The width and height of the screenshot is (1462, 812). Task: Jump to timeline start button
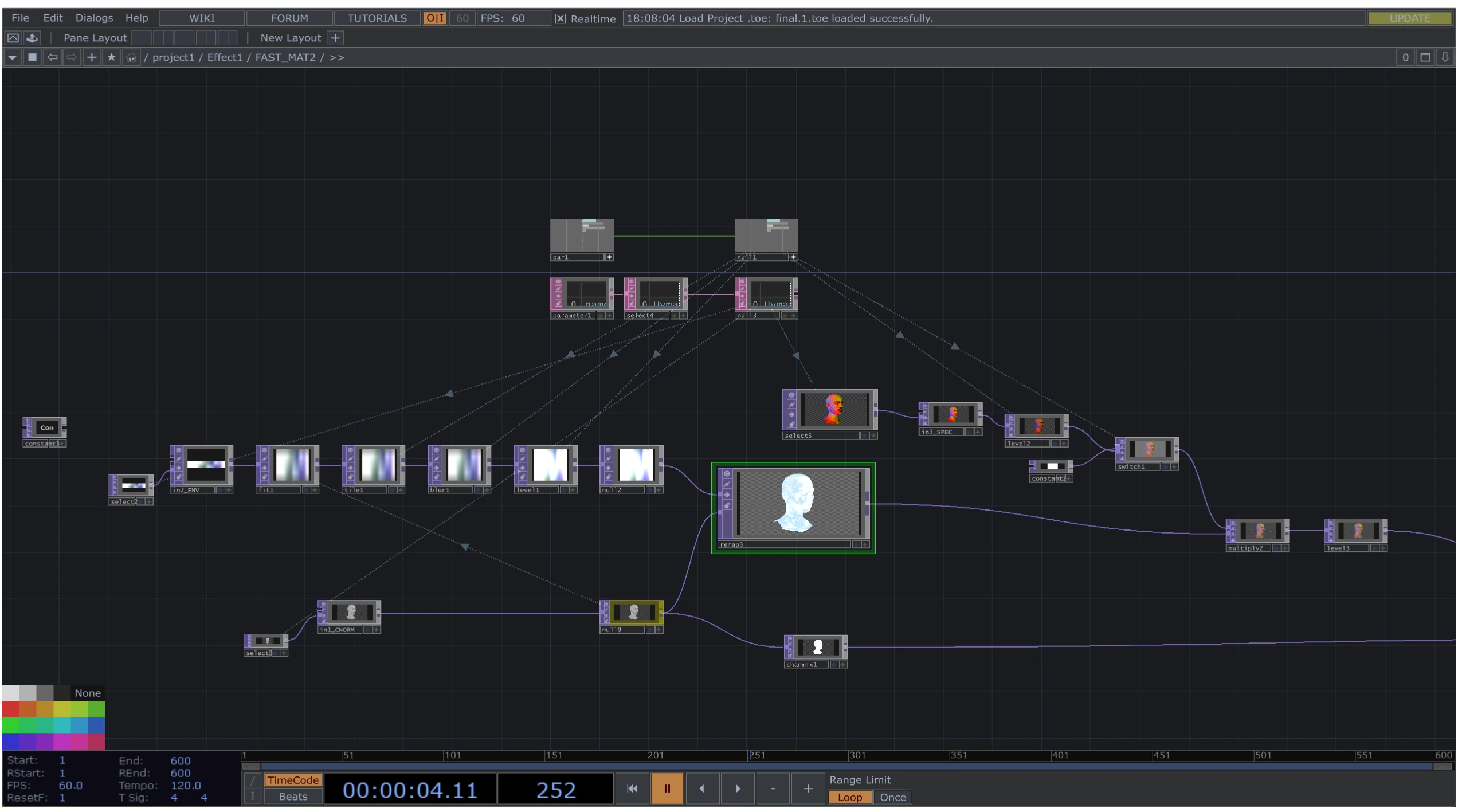tap(632, 789)
